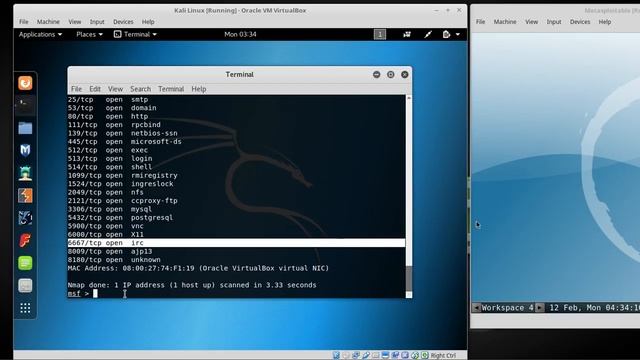Viewport: 640px width, 360px height.
Task: Click the terminal scrollbar up arrow
Action: click(x=409, y=98)
